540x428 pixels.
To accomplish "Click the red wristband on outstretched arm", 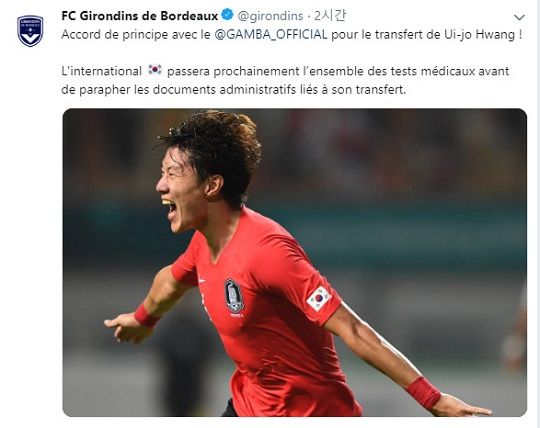I will 423,392.
